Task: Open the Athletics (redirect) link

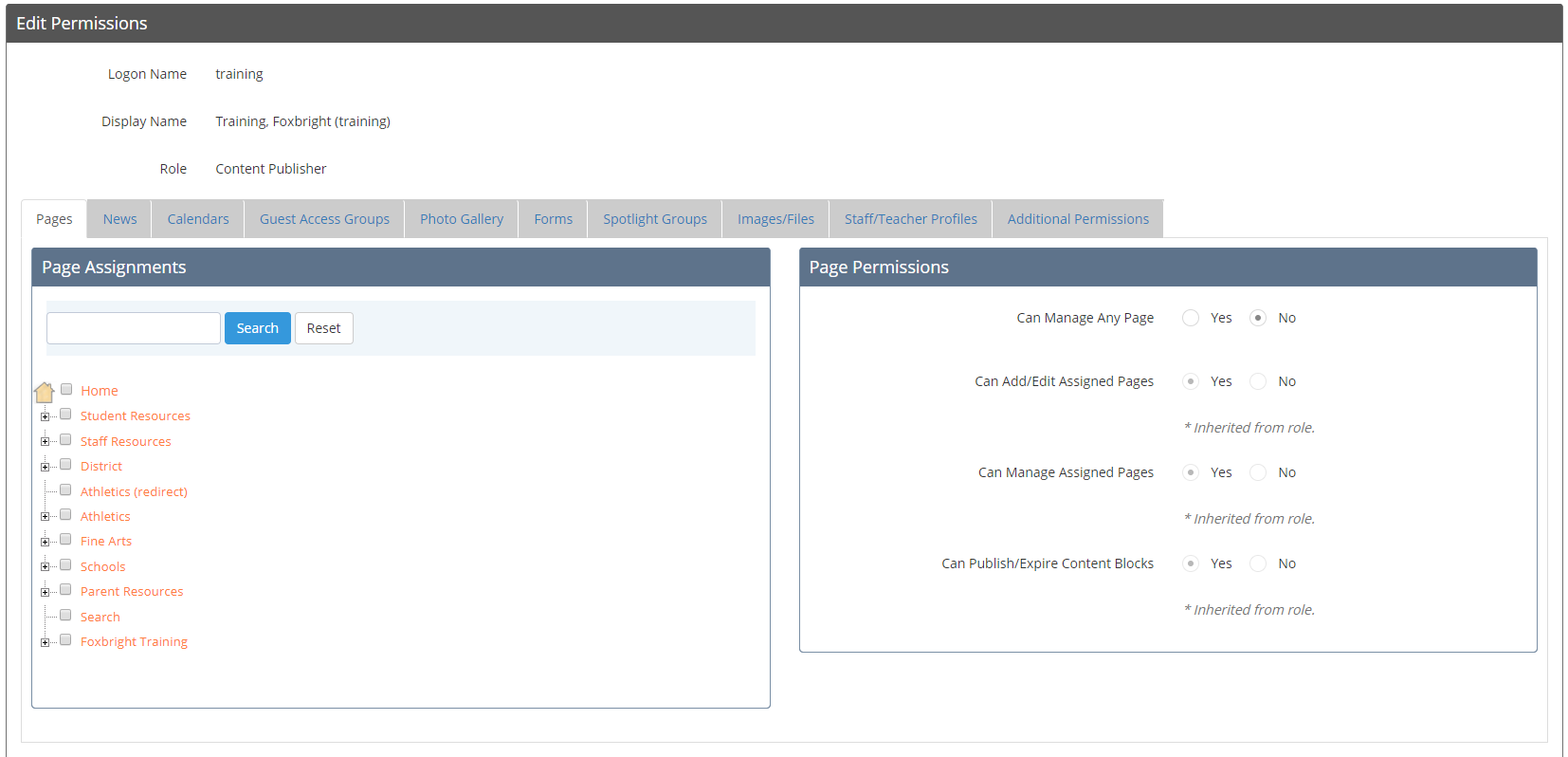Action: 134,491
